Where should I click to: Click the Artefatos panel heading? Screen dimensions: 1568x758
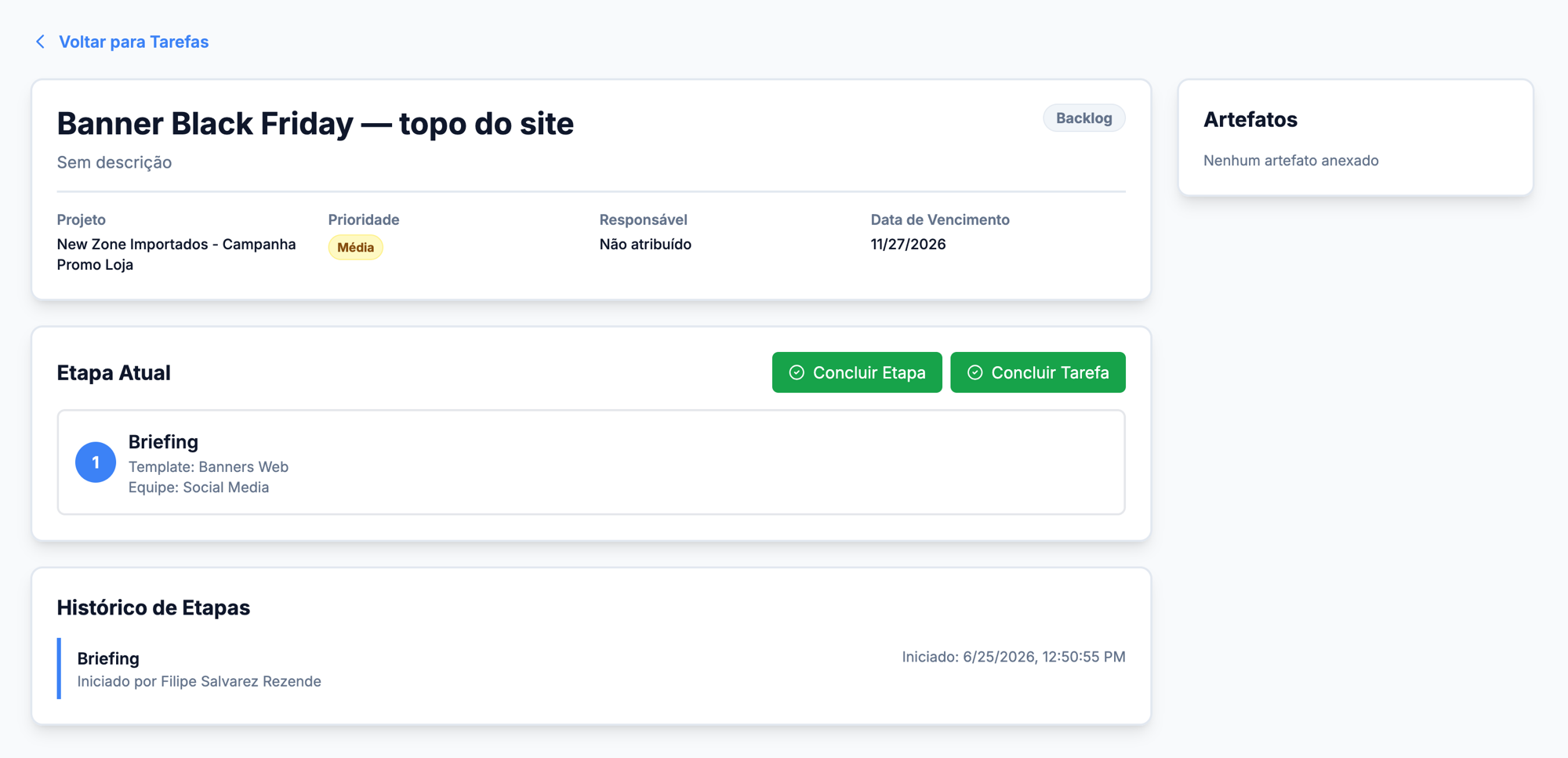click(1250, 120)
